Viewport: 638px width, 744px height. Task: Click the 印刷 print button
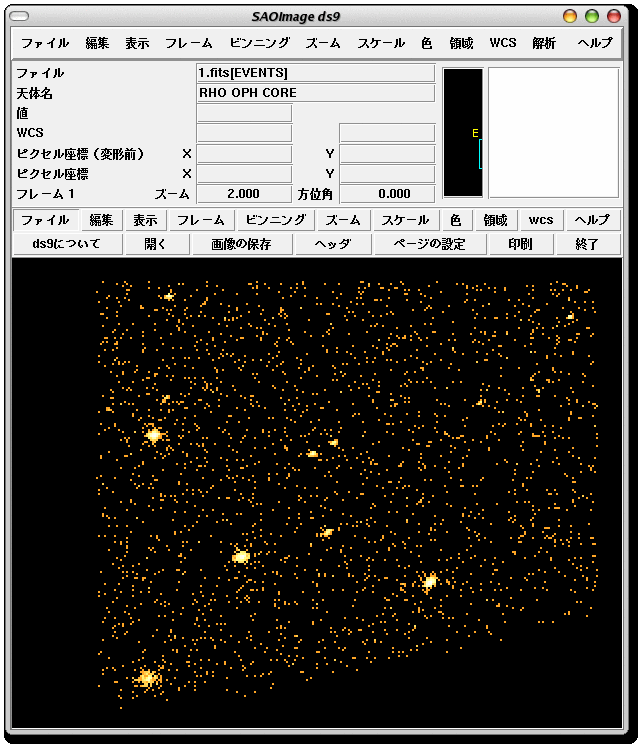[x=521, y=244]
